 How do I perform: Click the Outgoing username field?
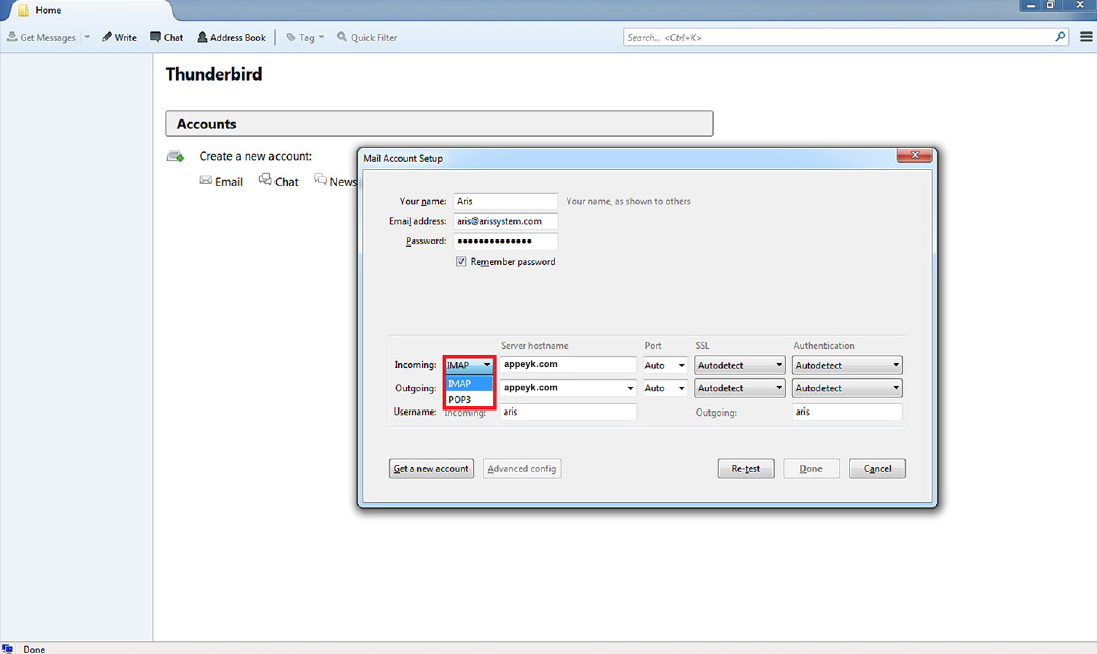click(x=847, y=412)
